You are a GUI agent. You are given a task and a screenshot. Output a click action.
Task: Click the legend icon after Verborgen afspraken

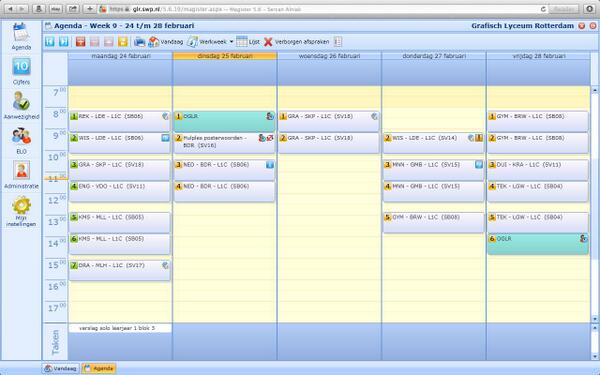tap(338, 42)
